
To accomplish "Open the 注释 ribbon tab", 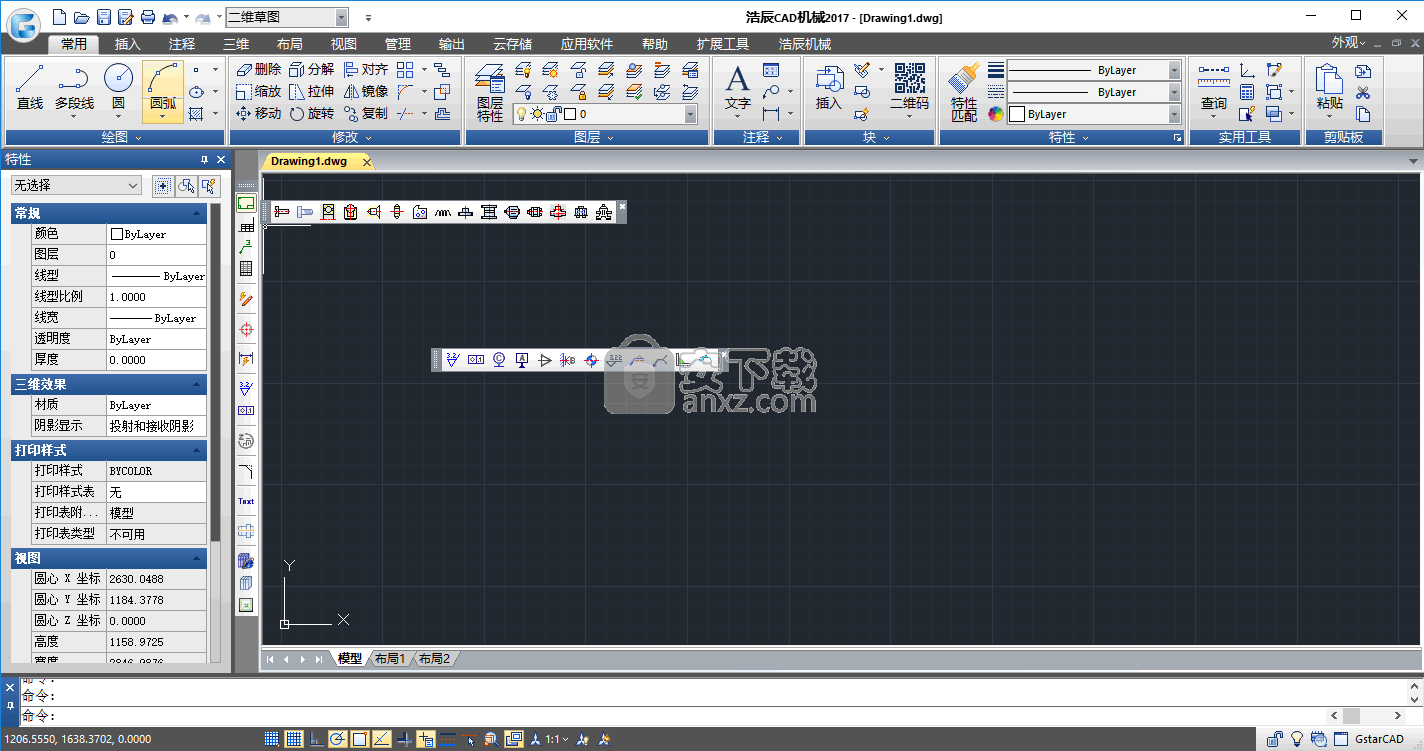I will point(182,44).
